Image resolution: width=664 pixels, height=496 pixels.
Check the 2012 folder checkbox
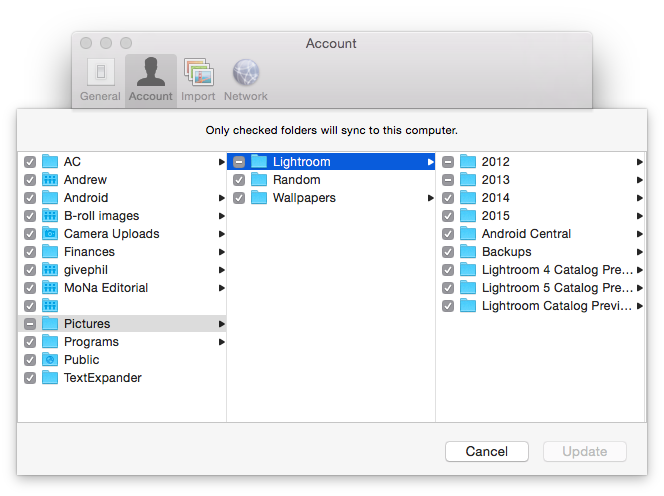coord(448,162)
